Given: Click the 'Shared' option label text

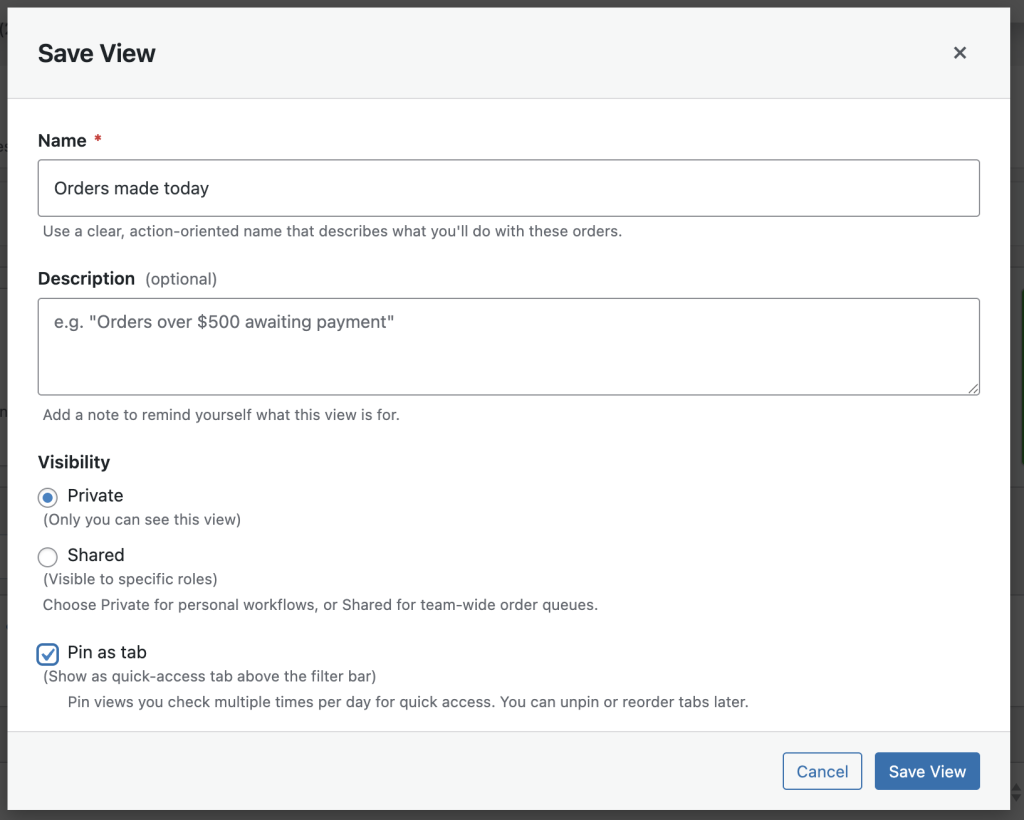Looking at the screenshot, I should coord(96,556).
